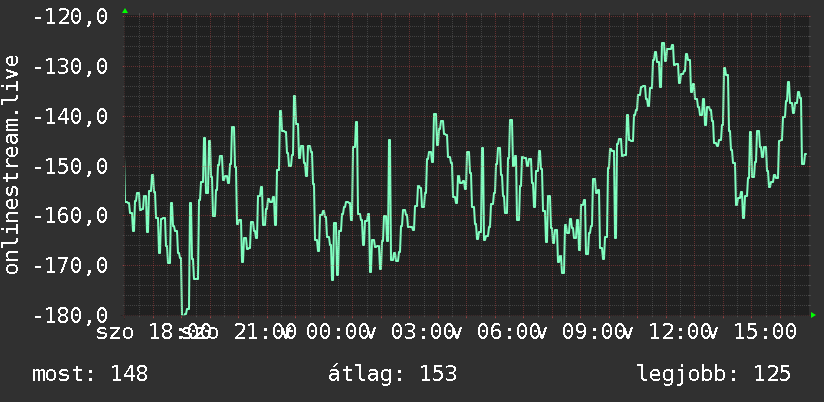Screen dimensions: 824x402
Task: Select the onlinestream.live vertical axis title
Action: [x=11, y=164]
